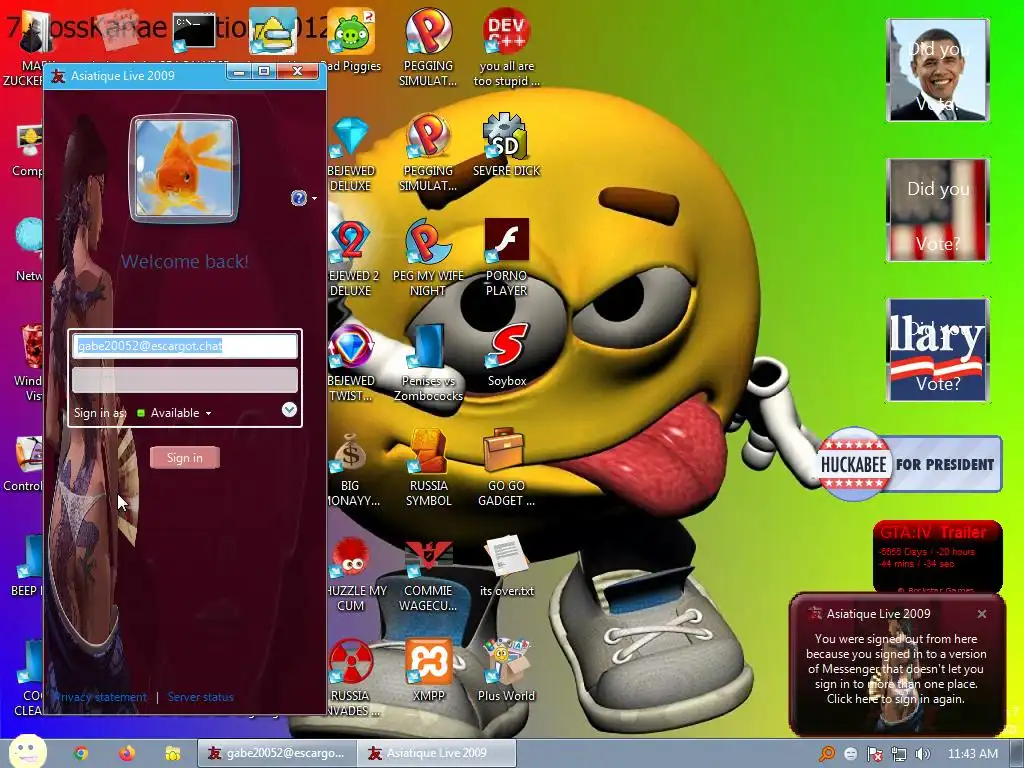Select the BEJEWED TWIST desktop icon
The image size is (1024, 768).
click(351, 364)
